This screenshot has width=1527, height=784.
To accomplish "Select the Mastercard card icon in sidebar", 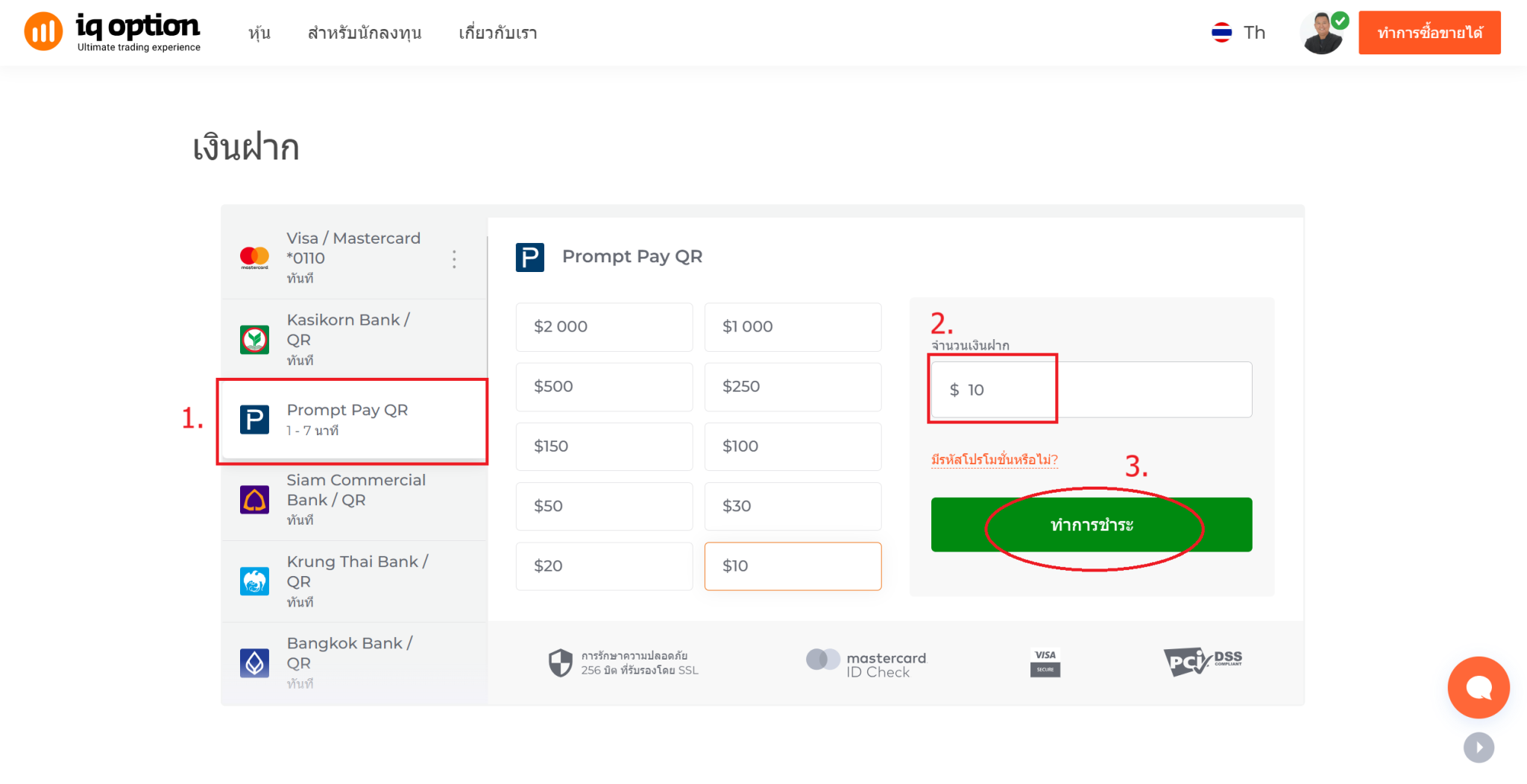I will click(254, 257).
